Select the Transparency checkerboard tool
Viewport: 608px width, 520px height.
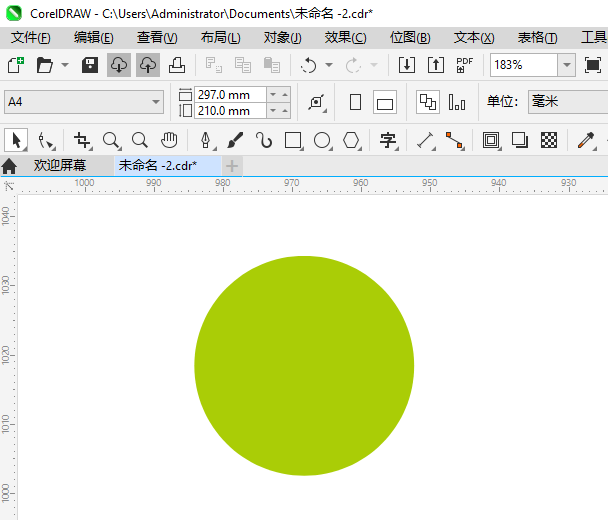(549, 140)
